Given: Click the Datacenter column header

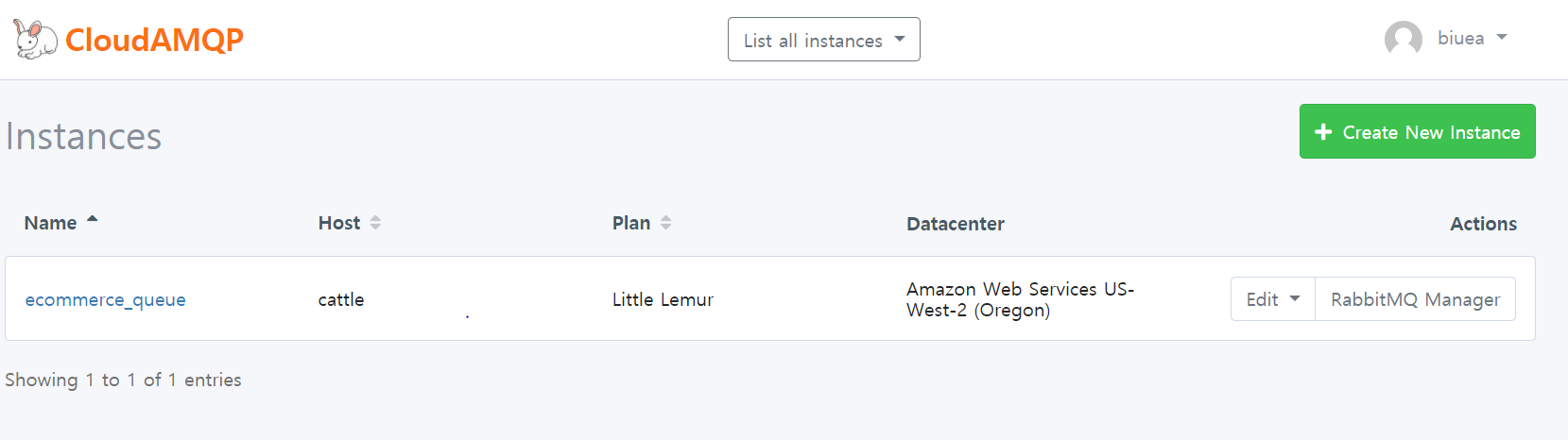Looking at the screenshot, I should pyautogui.click(x=956, y=224).
